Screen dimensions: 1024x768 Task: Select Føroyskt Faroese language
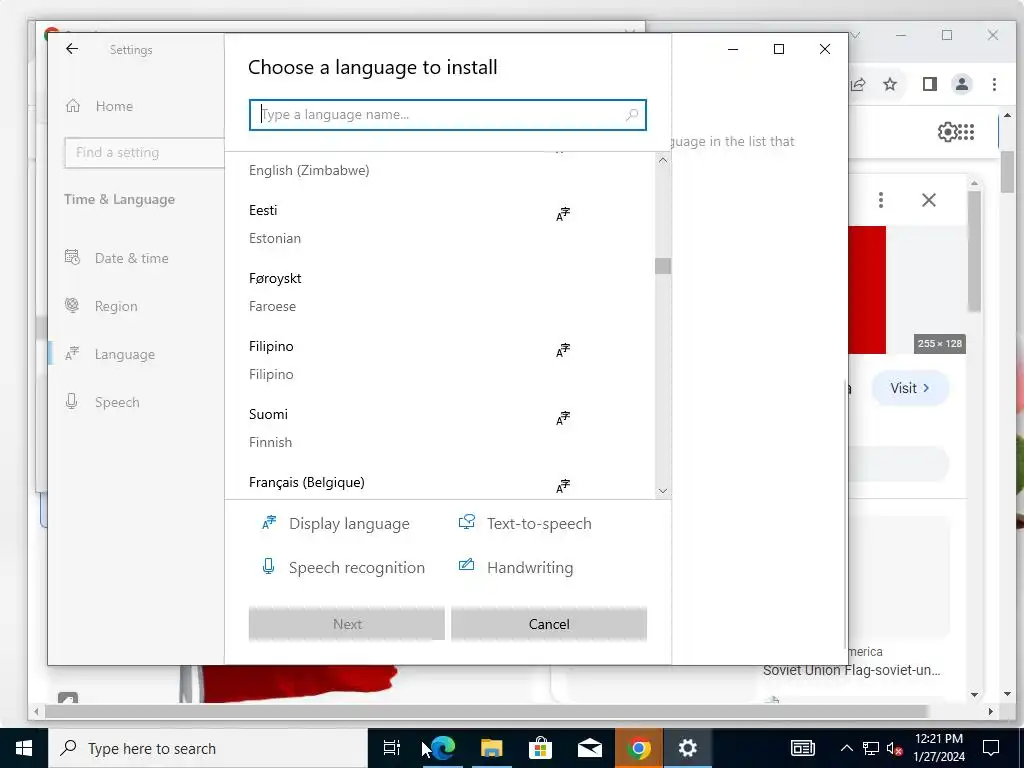pos(439,292)
